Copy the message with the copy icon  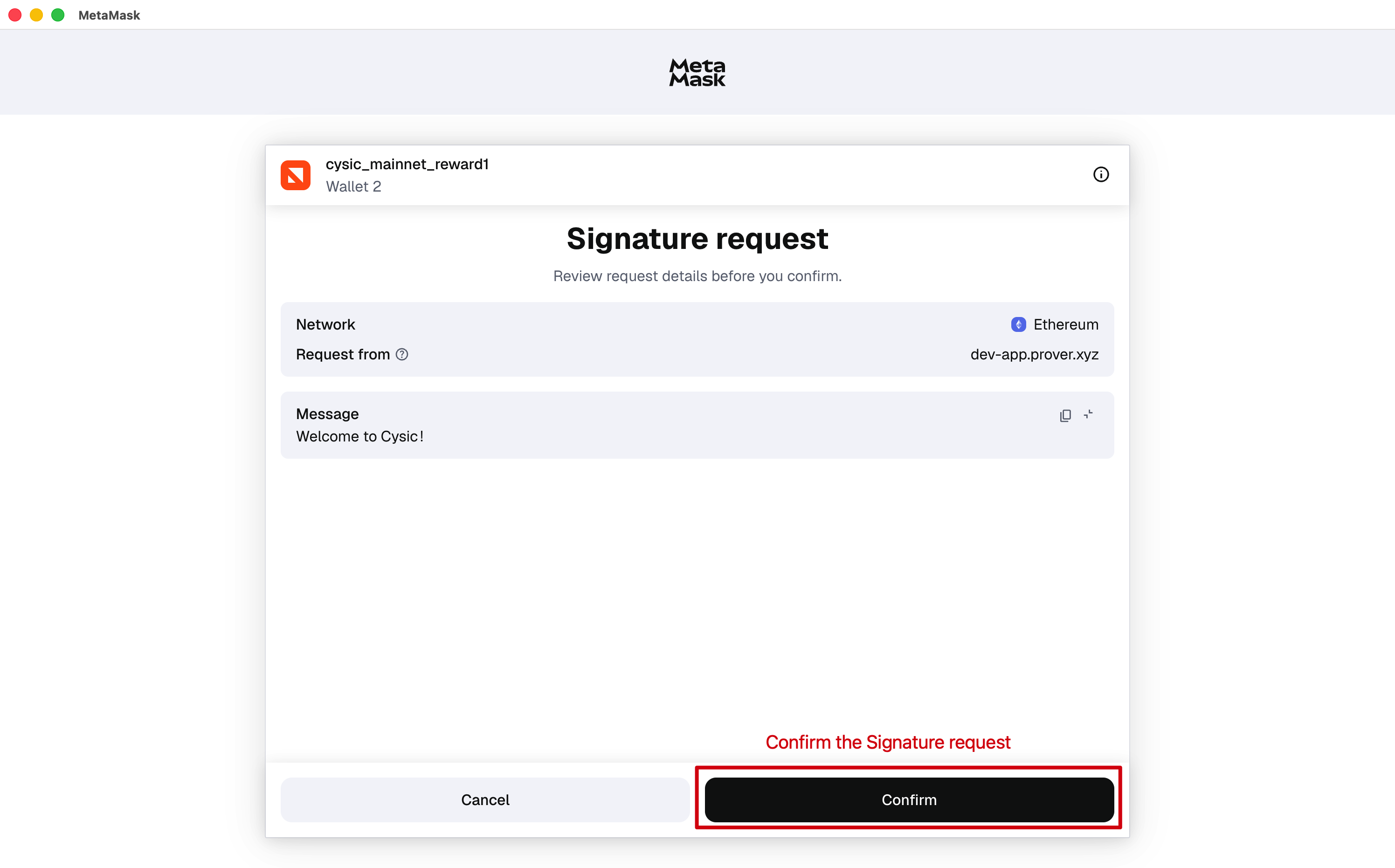coord(1065,415)
